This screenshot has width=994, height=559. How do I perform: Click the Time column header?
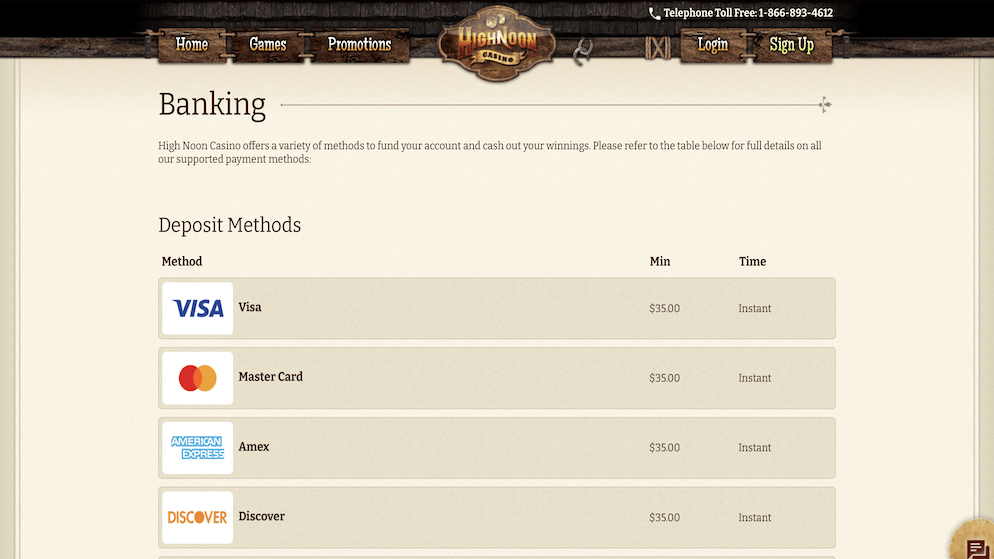click(x=752, y=262)
